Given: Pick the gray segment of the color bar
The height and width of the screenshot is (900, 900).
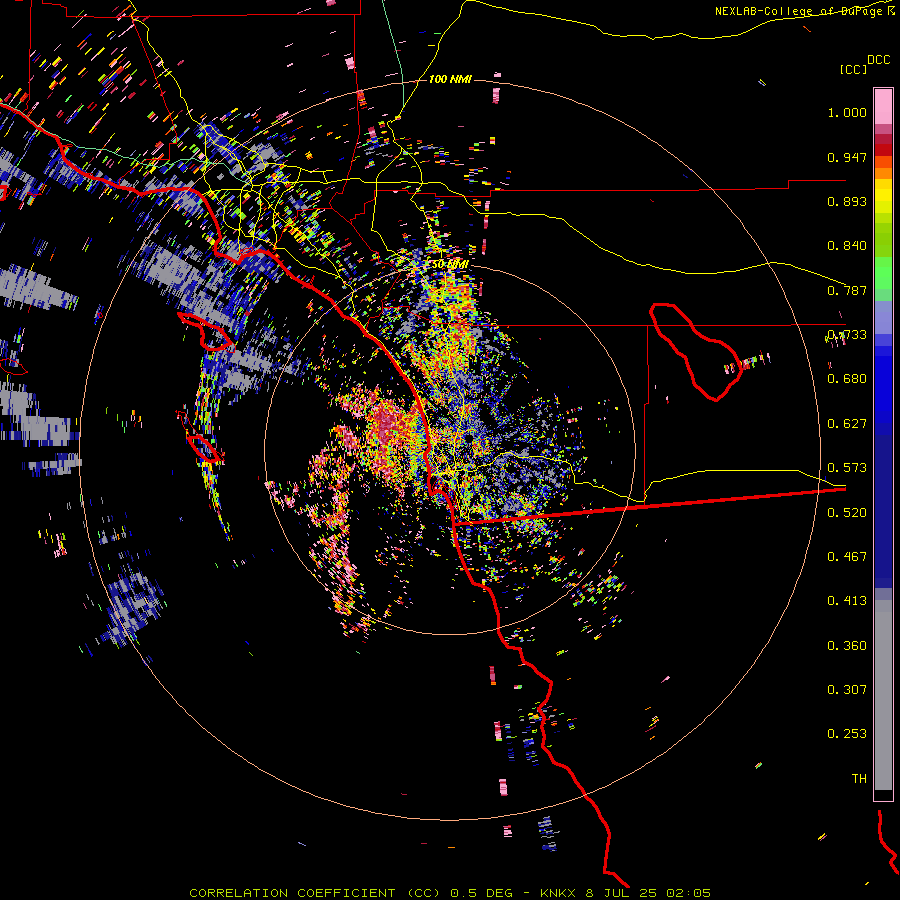Looking at the screenshot, I should point(883,695).
